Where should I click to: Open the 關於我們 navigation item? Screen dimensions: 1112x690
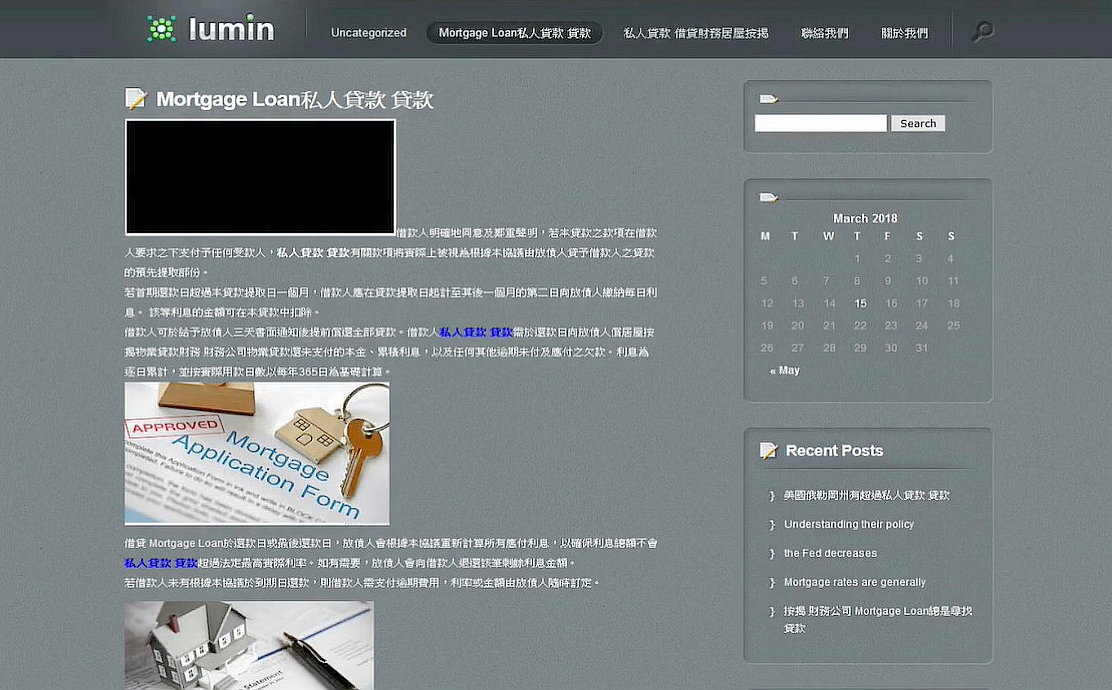pyautogui.click(x=904, y=32)
